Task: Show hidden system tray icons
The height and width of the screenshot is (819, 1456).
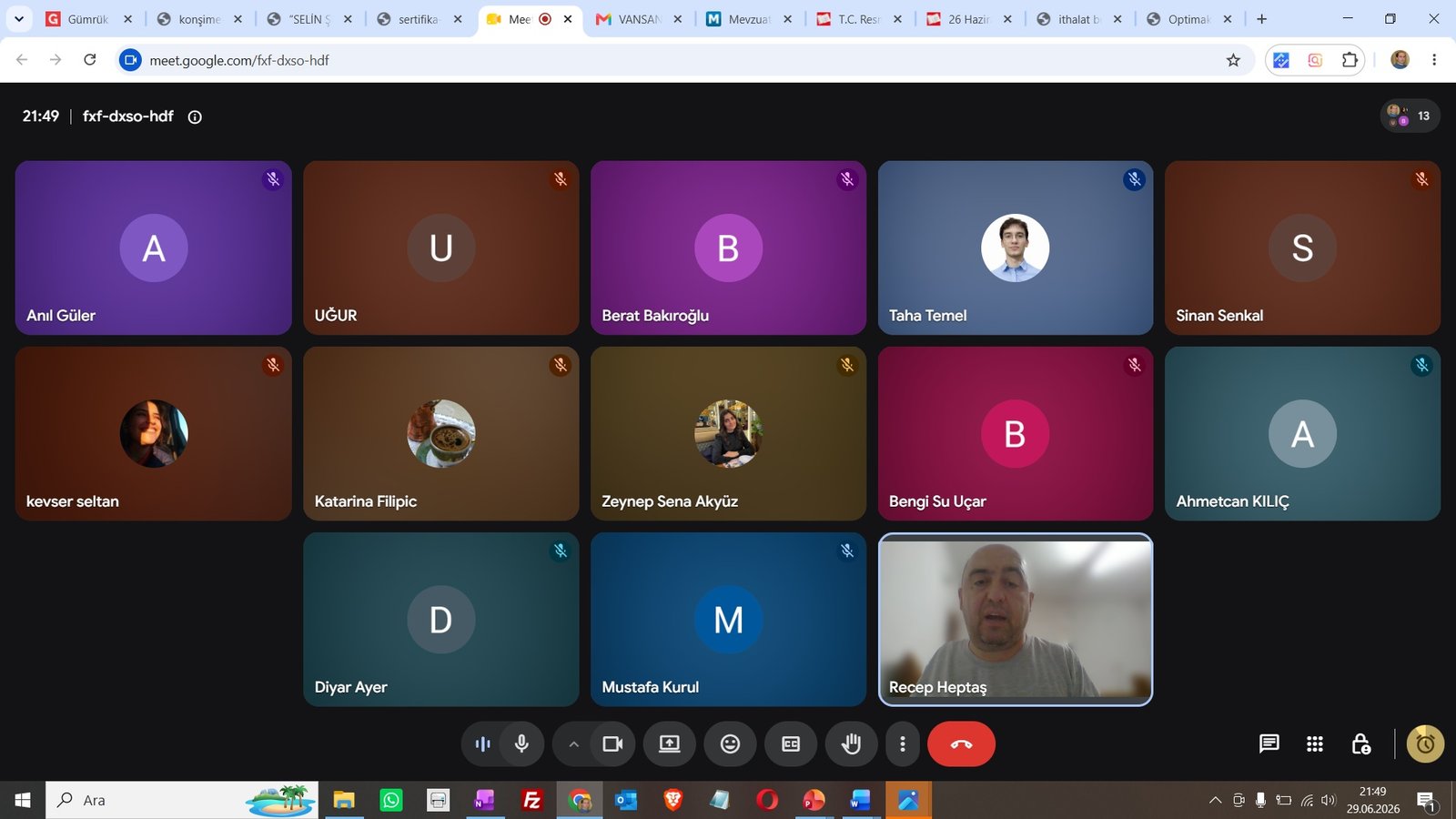Action: (1215, 801)
